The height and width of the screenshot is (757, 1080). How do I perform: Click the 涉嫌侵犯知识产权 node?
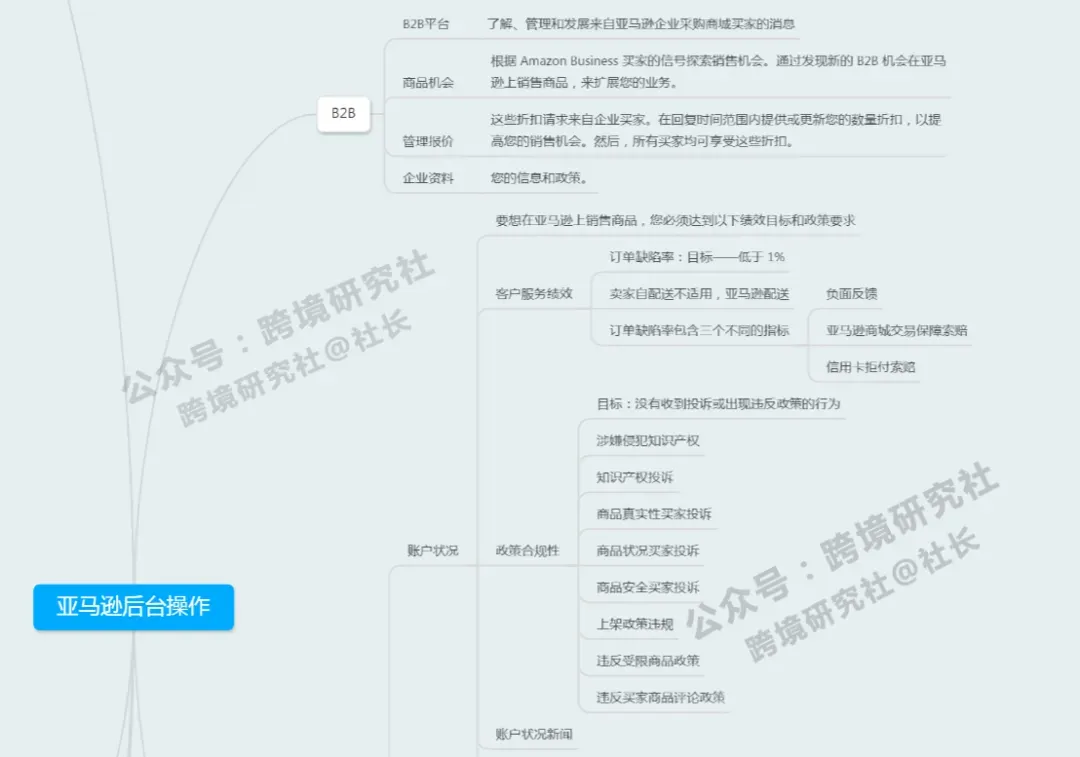click(x=648, y=441)
